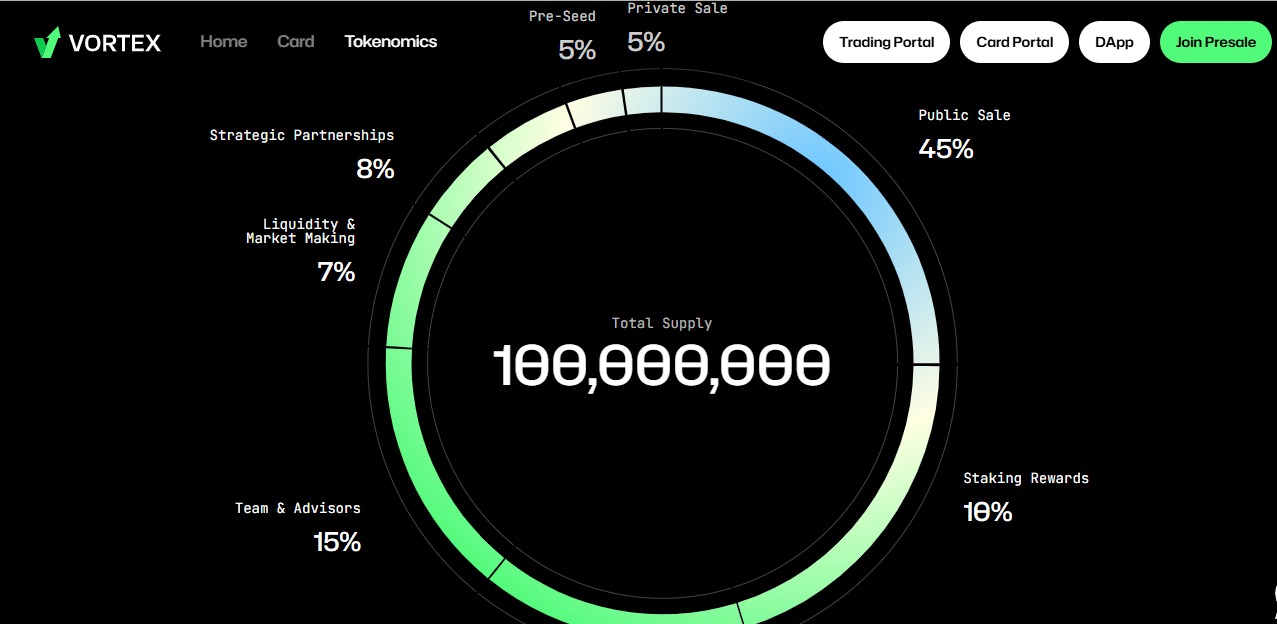Select Liquidity & Market Making label
Viewport: 1277px width, 624px height.
point(301,231)
